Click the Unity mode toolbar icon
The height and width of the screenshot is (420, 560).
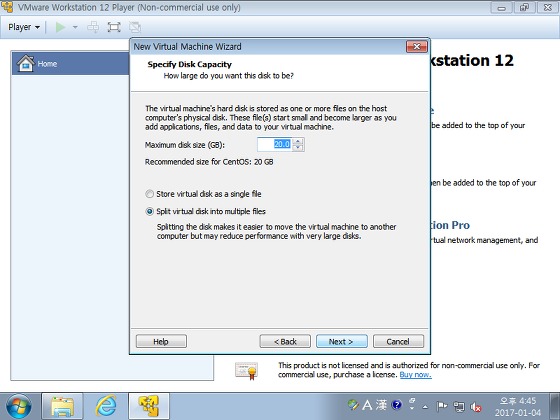click(135, 27)
